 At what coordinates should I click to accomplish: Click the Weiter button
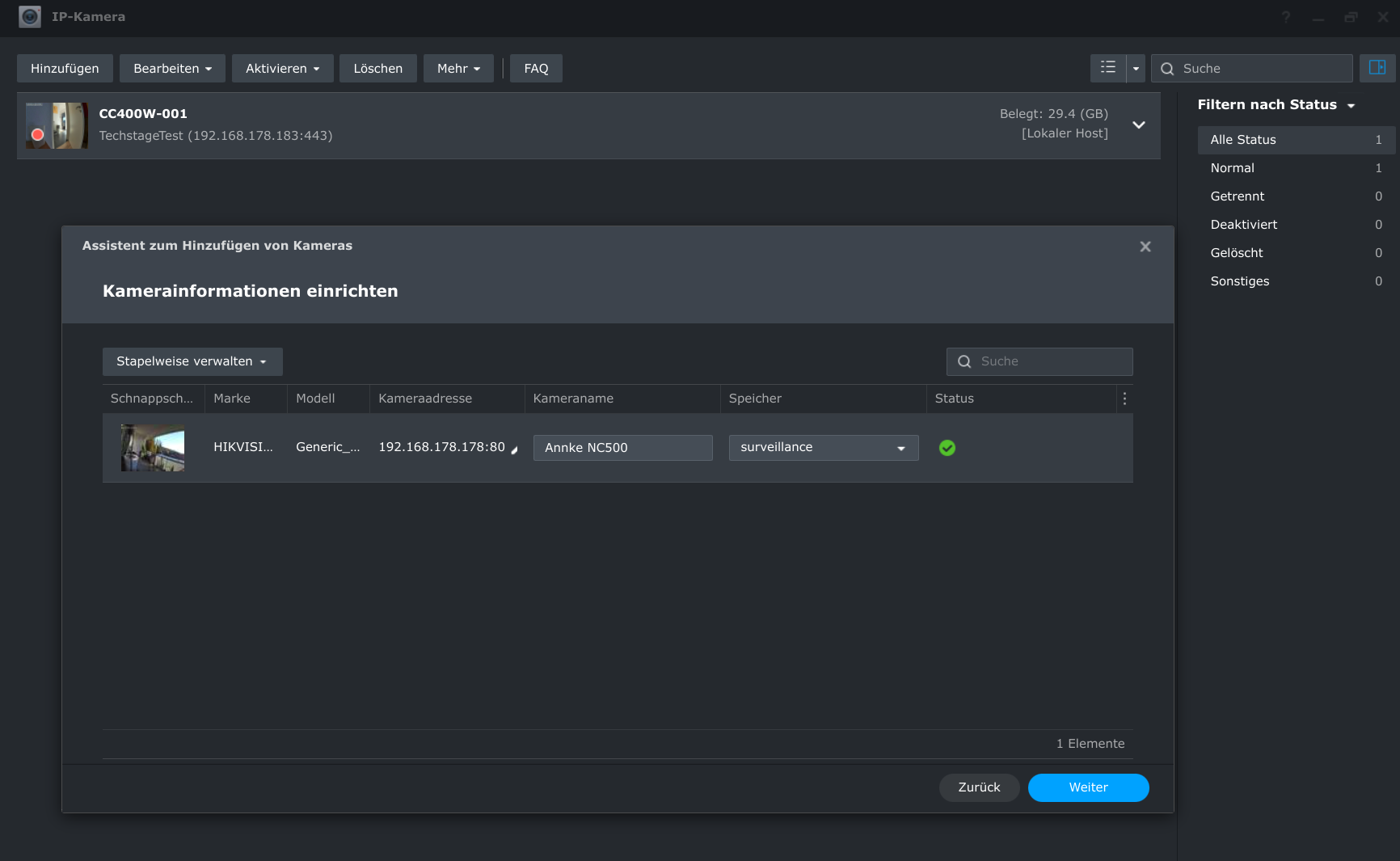click(1088, 787)
